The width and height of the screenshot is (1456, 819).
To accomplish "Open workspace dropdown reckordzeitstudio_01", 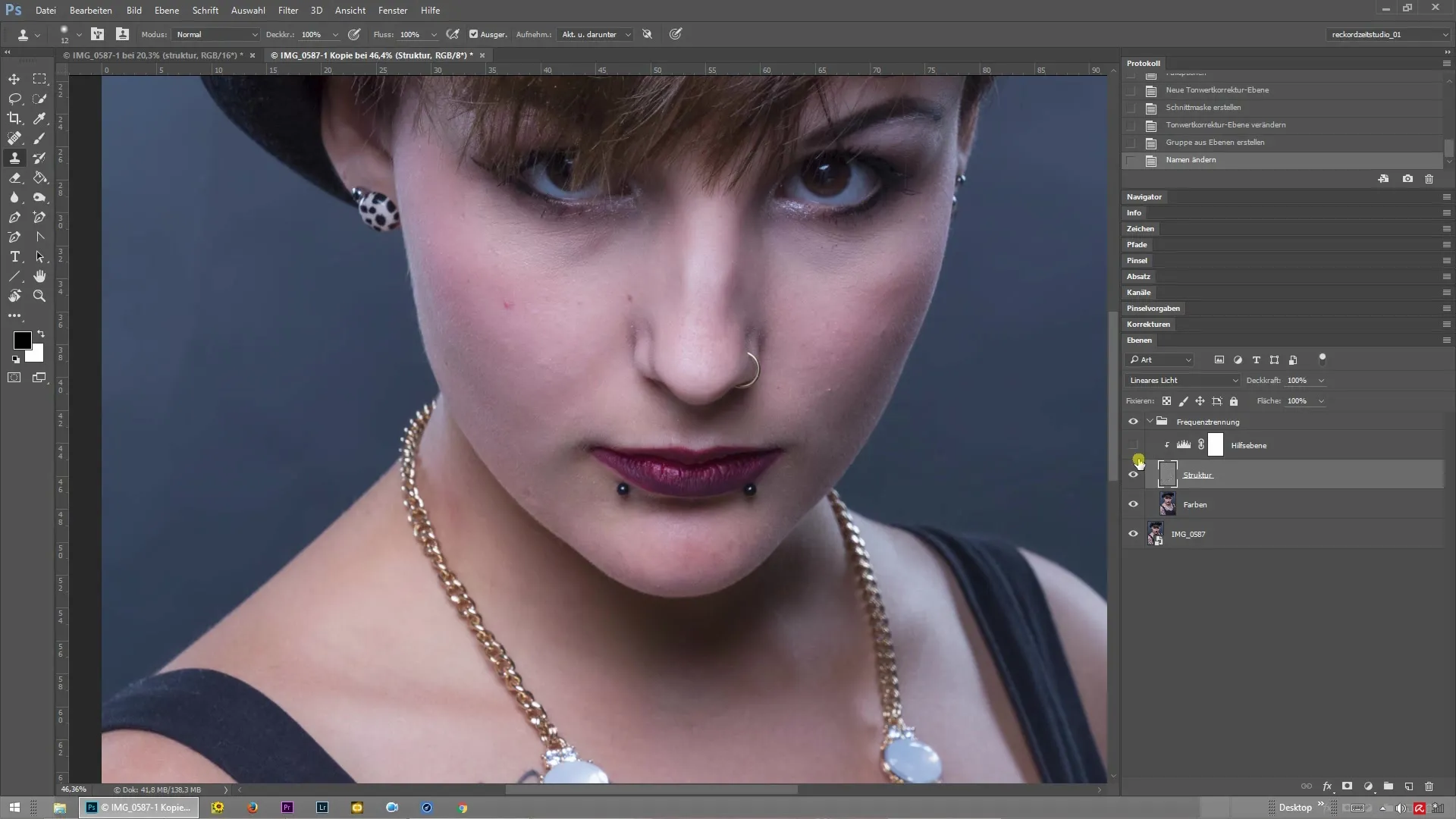I will pyautogui.click(x=1388, y=34).
